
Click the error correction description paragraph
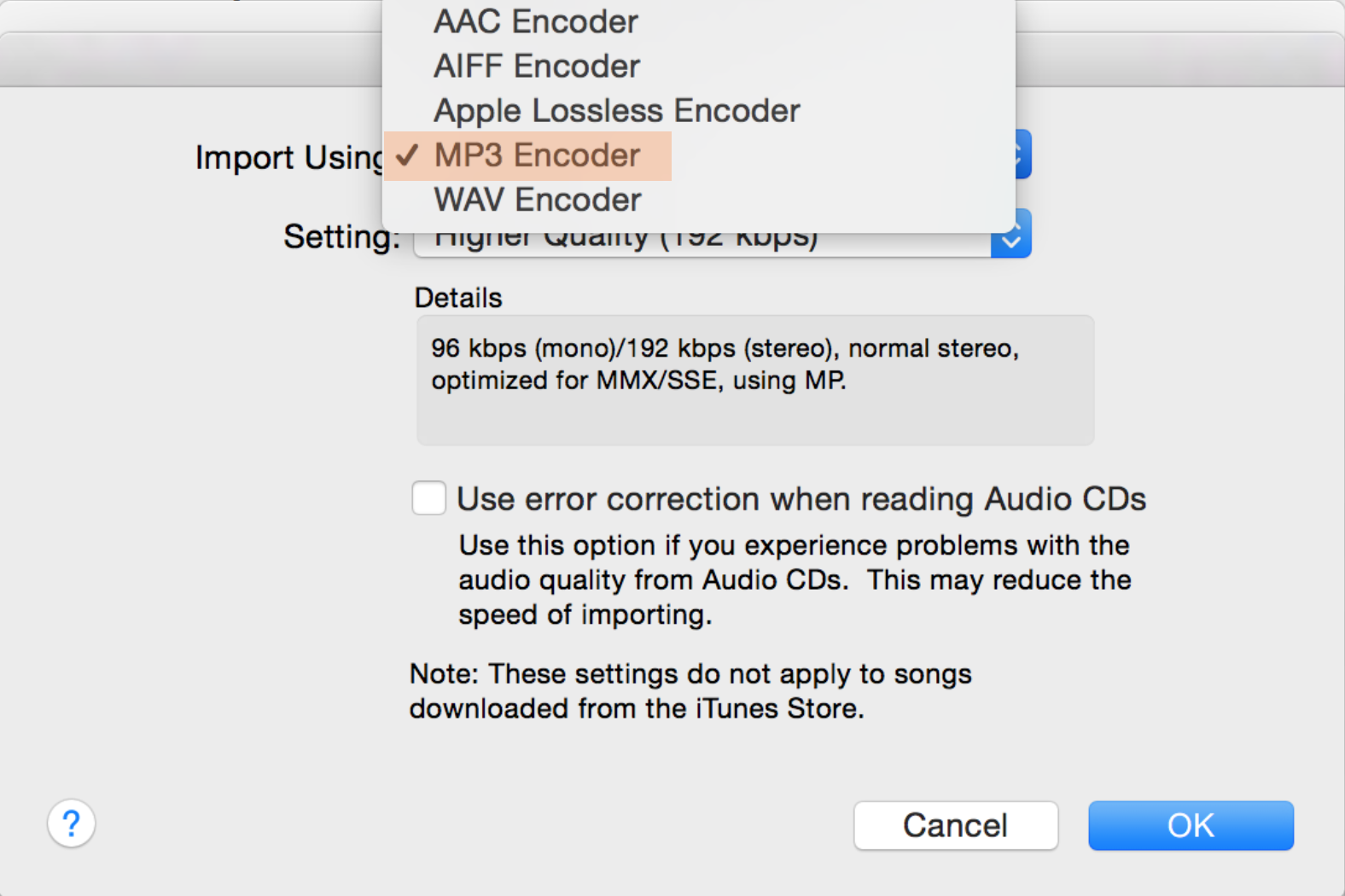pyautogui.click(x=794, y=579)
